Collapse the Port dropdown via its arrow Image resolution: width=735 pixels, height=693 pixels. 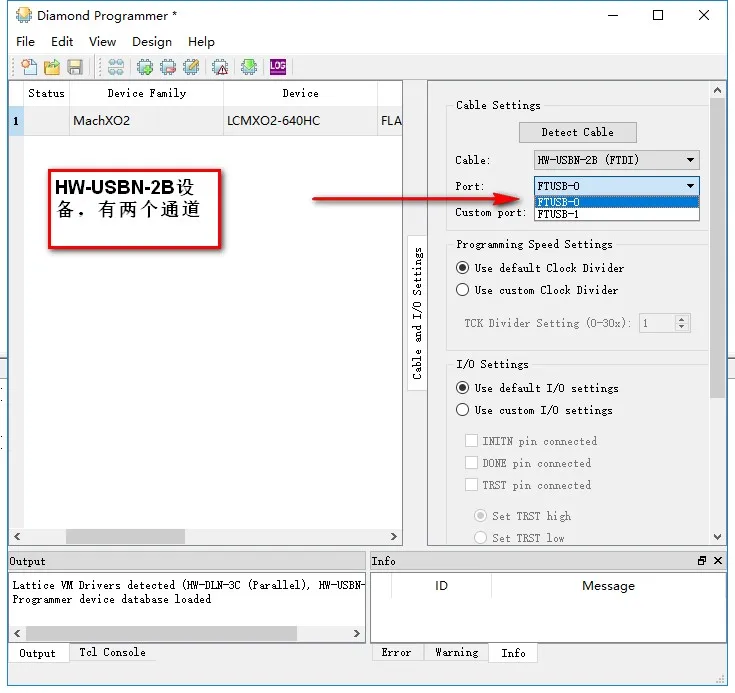(690, 186)
